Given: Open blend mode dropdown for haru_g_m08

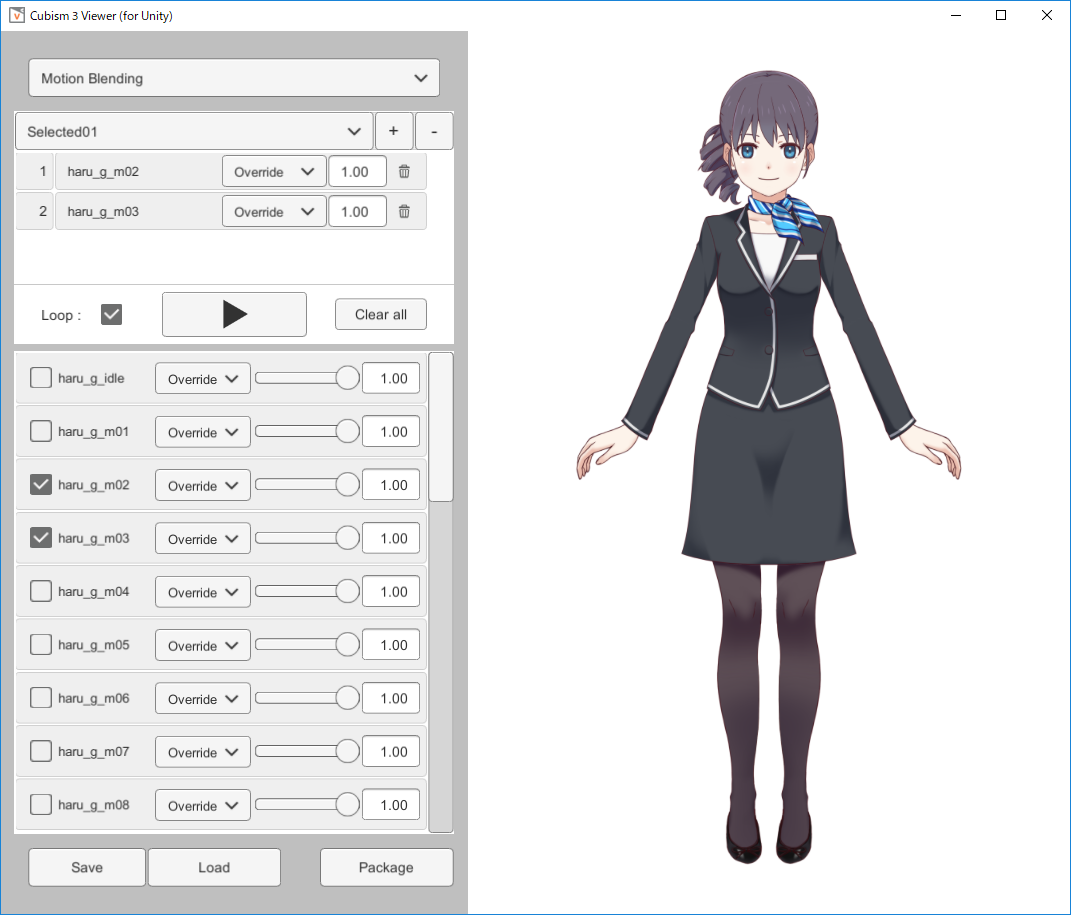Looking at the screenshot, I should (x=203, y=804).
